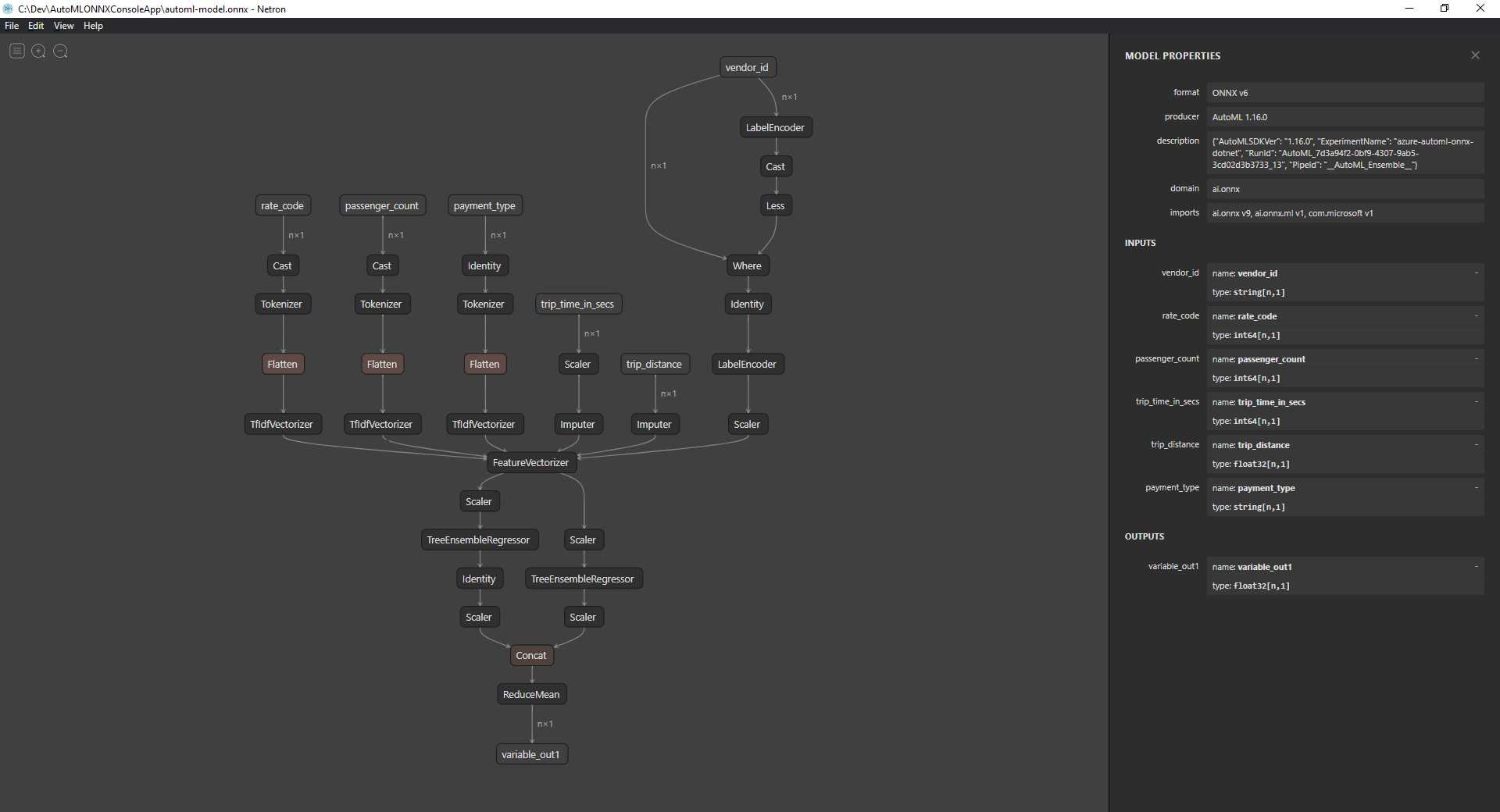1500x812 pixels.
Task: Restore down the Netron window
Action: point(1445,9)
